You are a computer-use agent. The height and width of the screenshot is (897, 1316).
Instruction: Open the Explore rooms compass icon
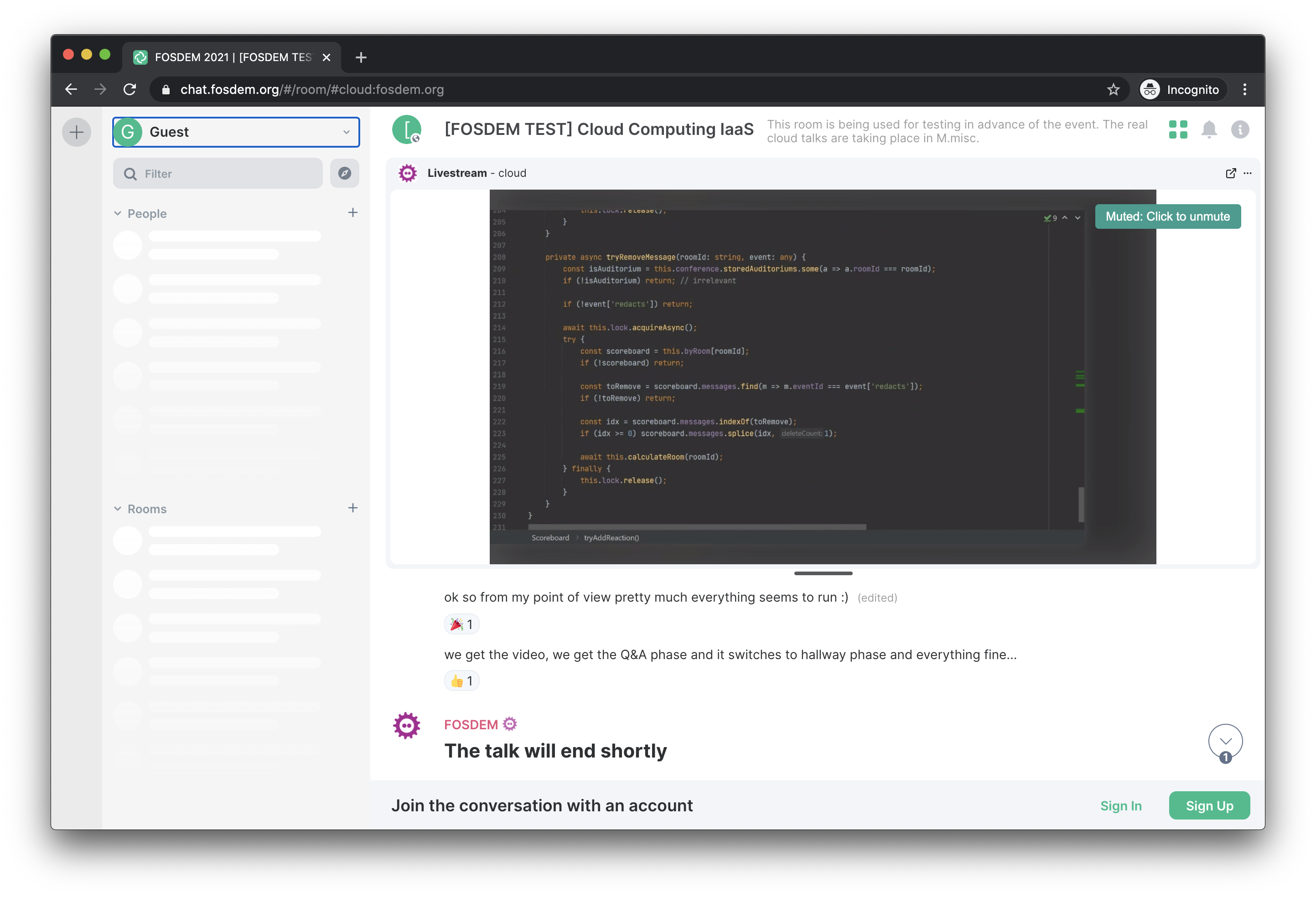click(x=345, y=173)
